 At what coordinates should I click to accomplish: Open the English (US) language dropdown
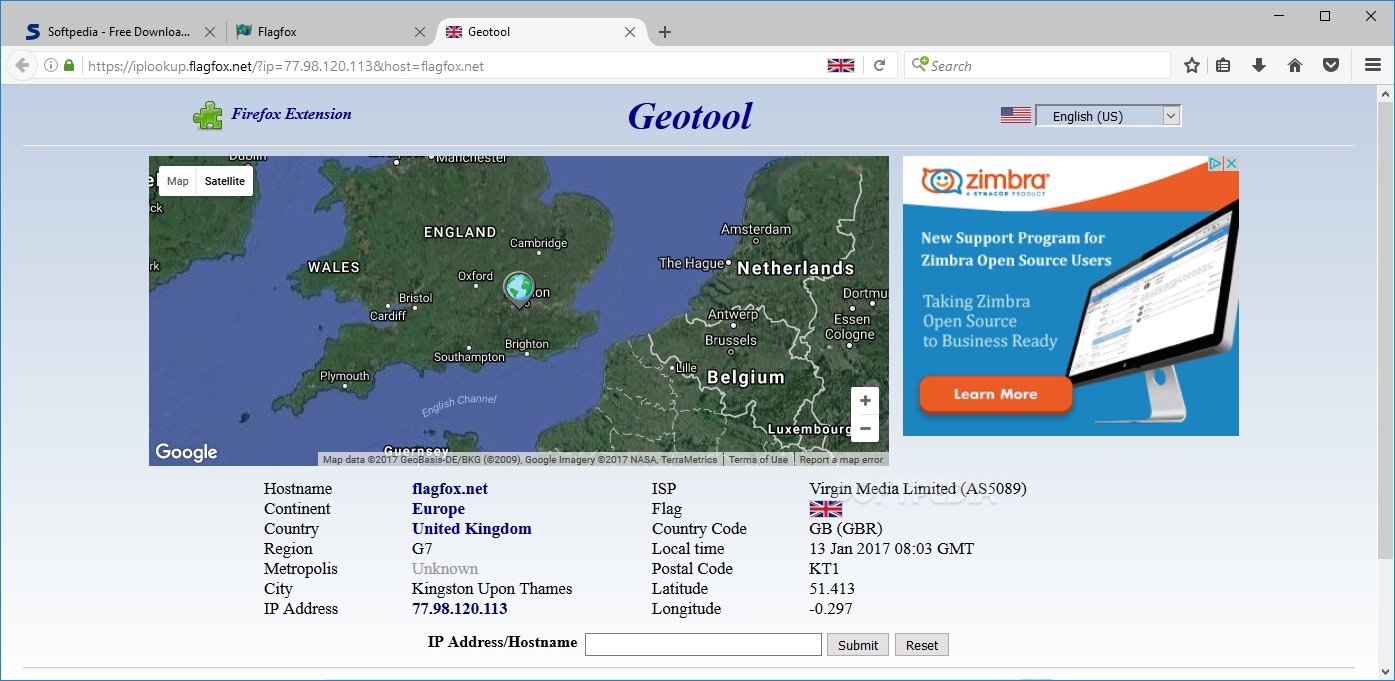point(1108,116)
